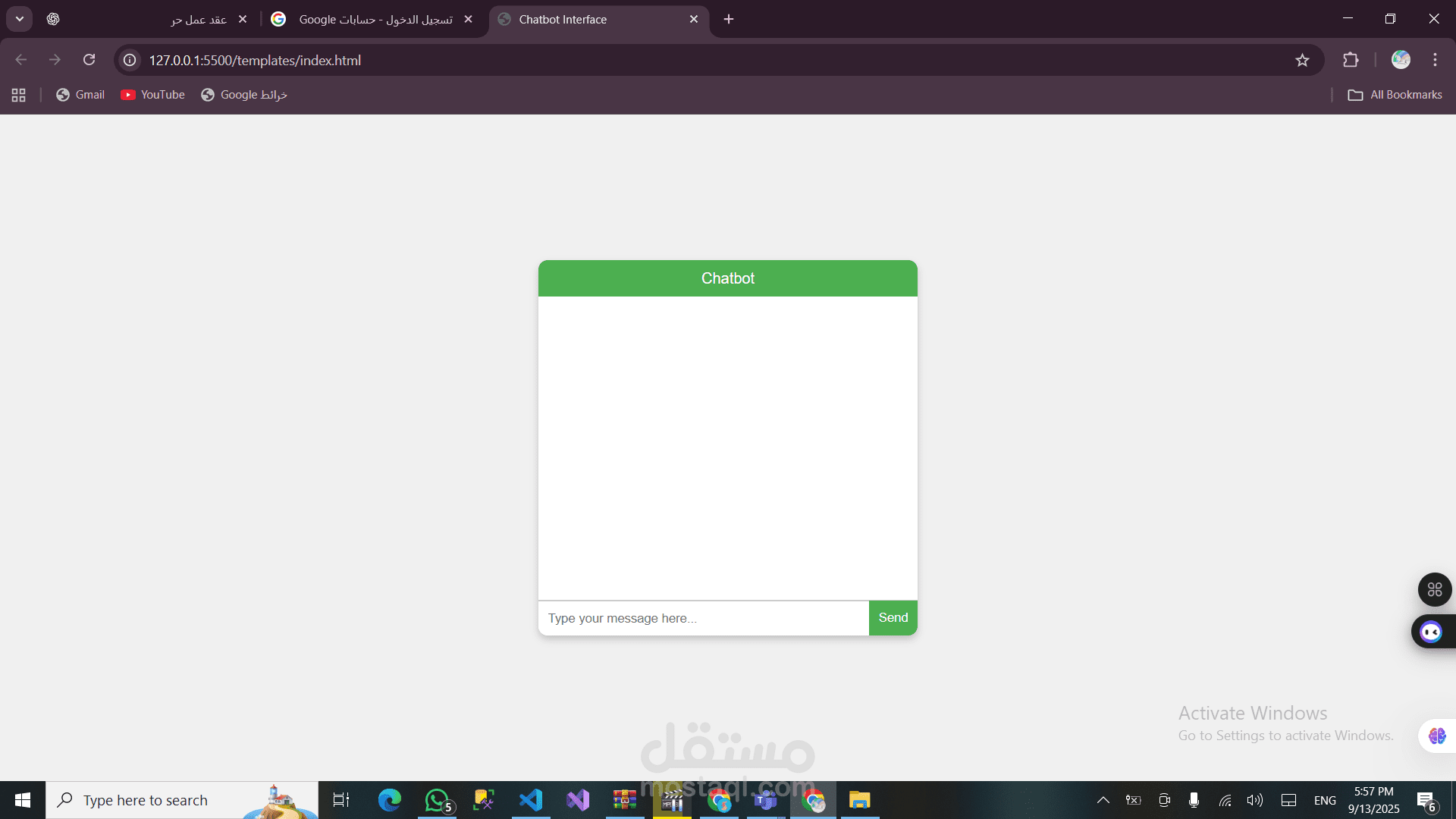Switch to the Chatbot Interface tab

[599, 20]
